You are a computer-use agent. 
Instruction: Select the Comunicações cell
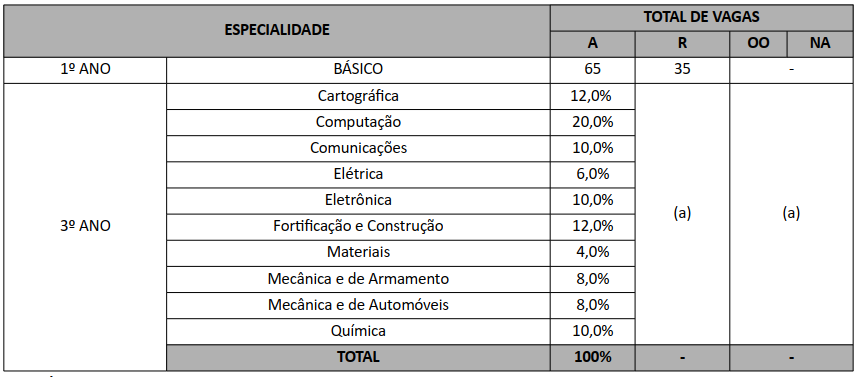pyautogui.click(x=358, y=148)
